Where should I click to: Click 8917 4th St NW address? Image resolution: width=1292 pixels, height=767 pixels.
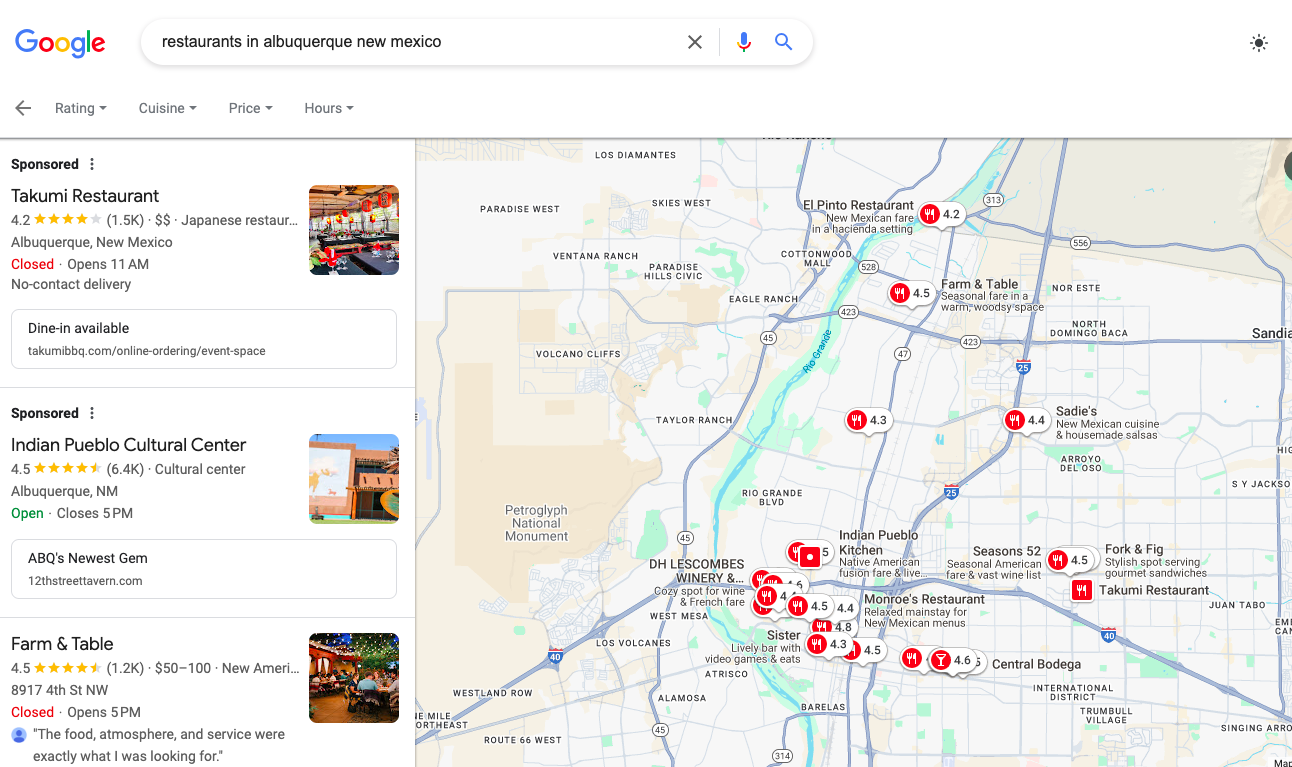point(60,690)
